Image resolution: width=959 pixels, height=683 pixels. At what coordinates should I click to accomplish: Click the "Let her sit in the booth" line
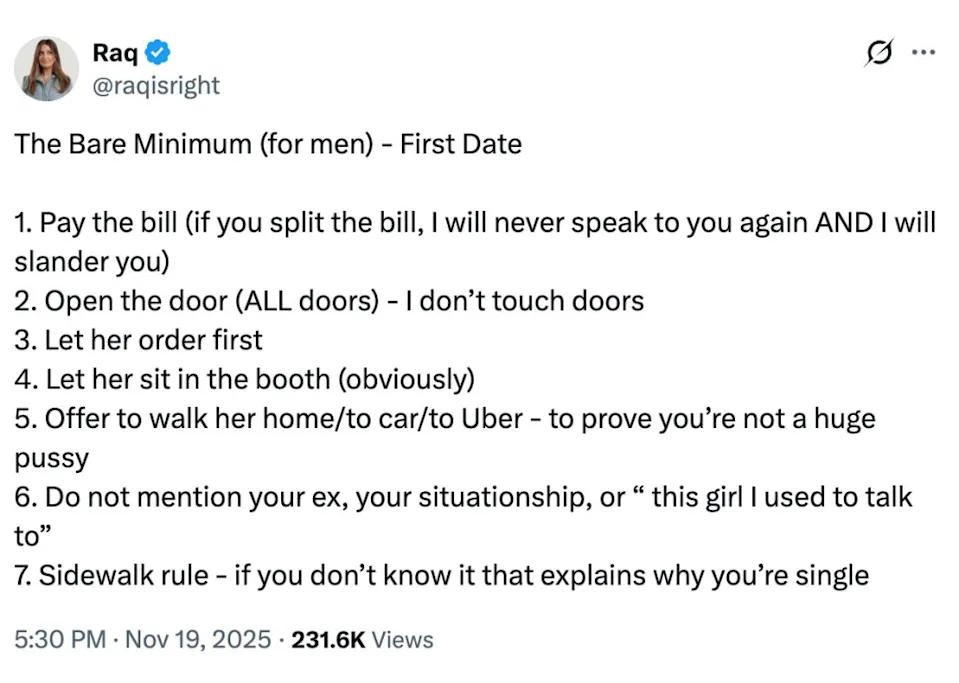[244, 379]
